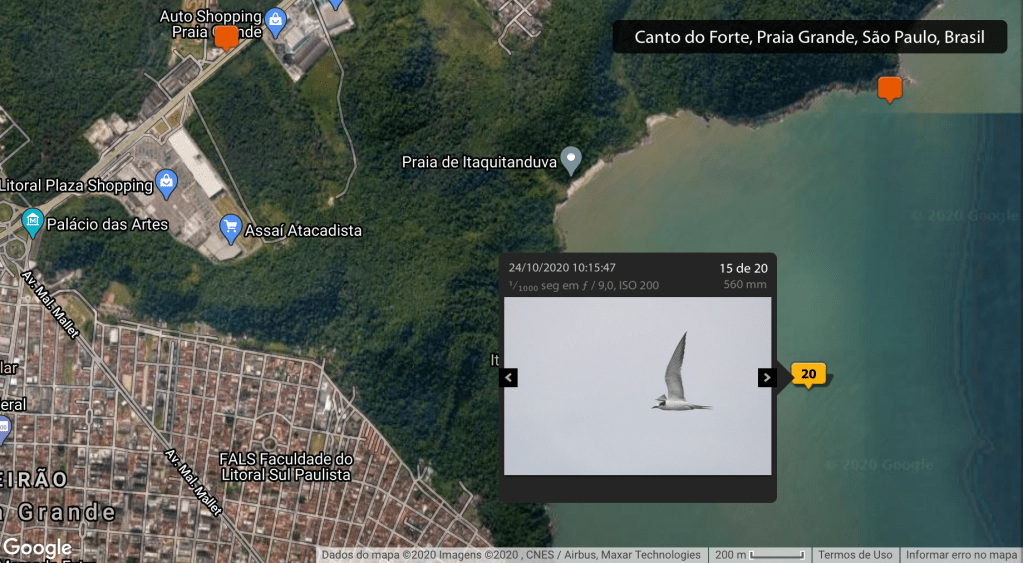Click the Canto do Forte location label

point(809,38)
